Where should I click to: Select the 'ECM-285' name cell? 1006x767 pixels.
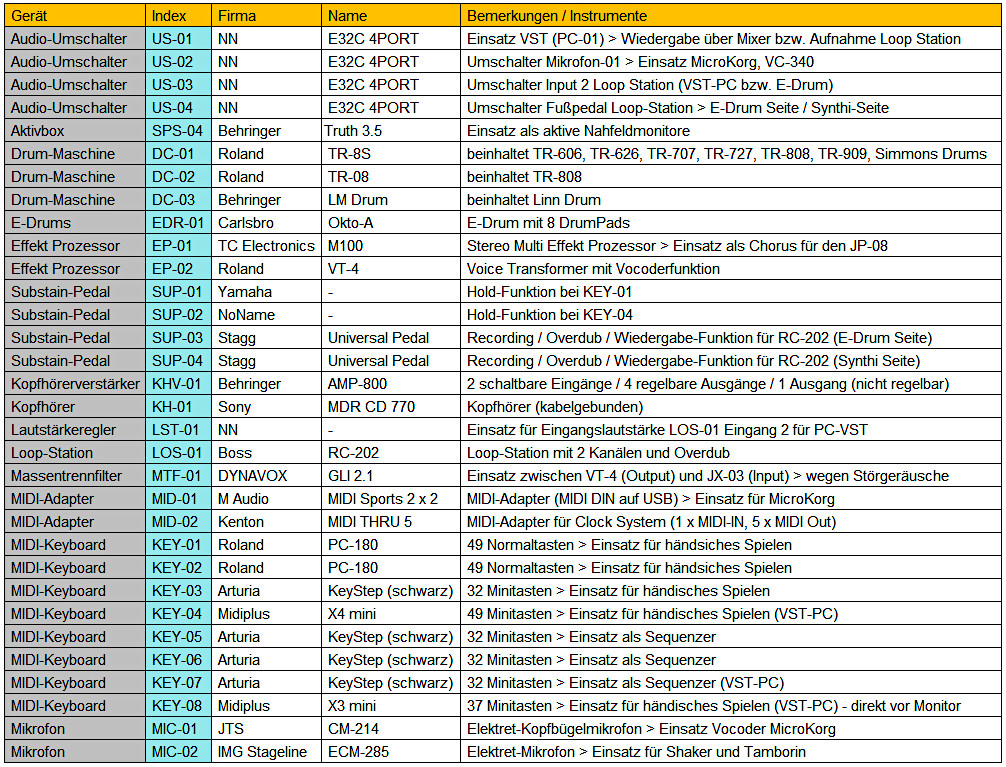[391, 752]
